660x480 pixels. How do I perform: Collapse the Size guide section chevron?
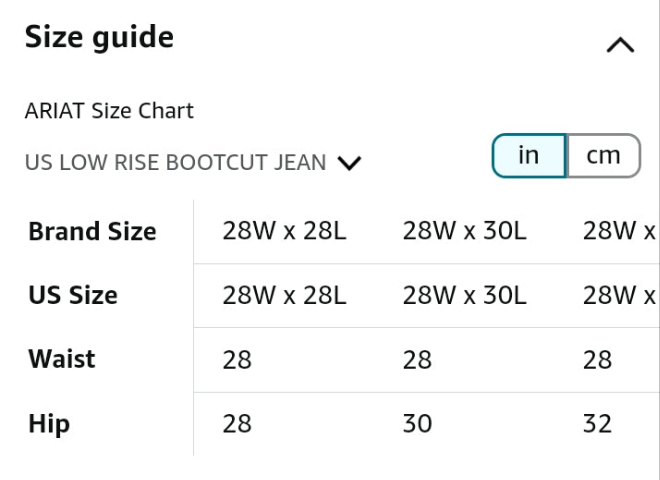620,46
